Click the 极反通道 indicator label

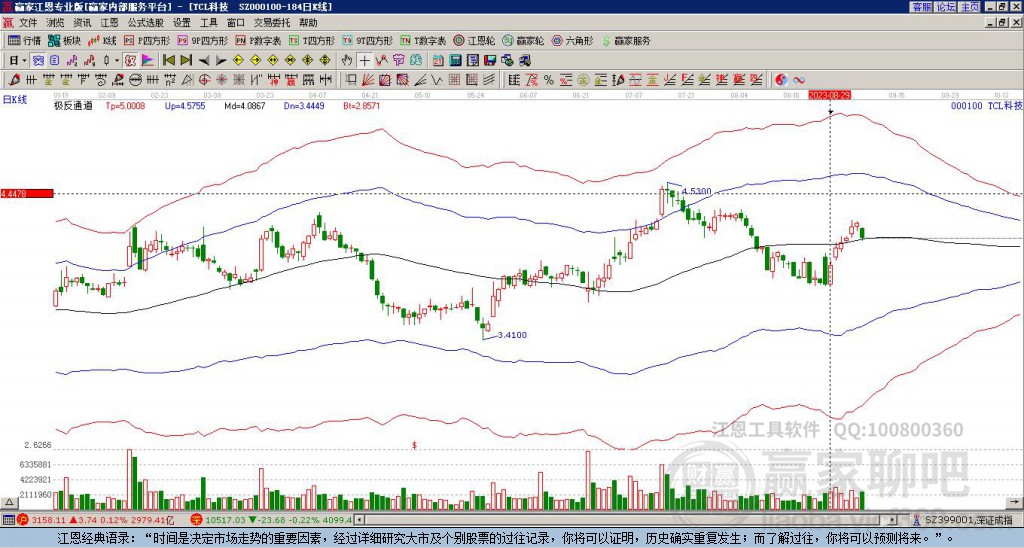tap(73, 106)
